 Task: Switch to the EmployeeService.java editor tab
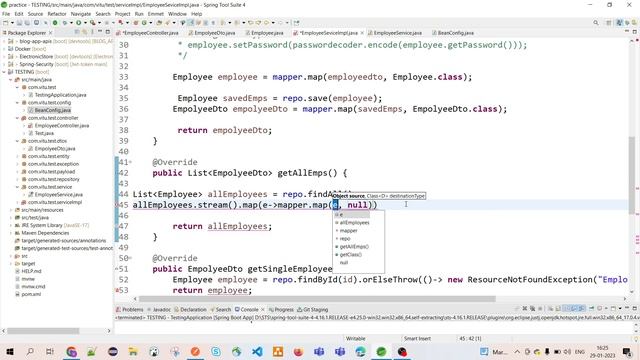(x=395, y=33)
